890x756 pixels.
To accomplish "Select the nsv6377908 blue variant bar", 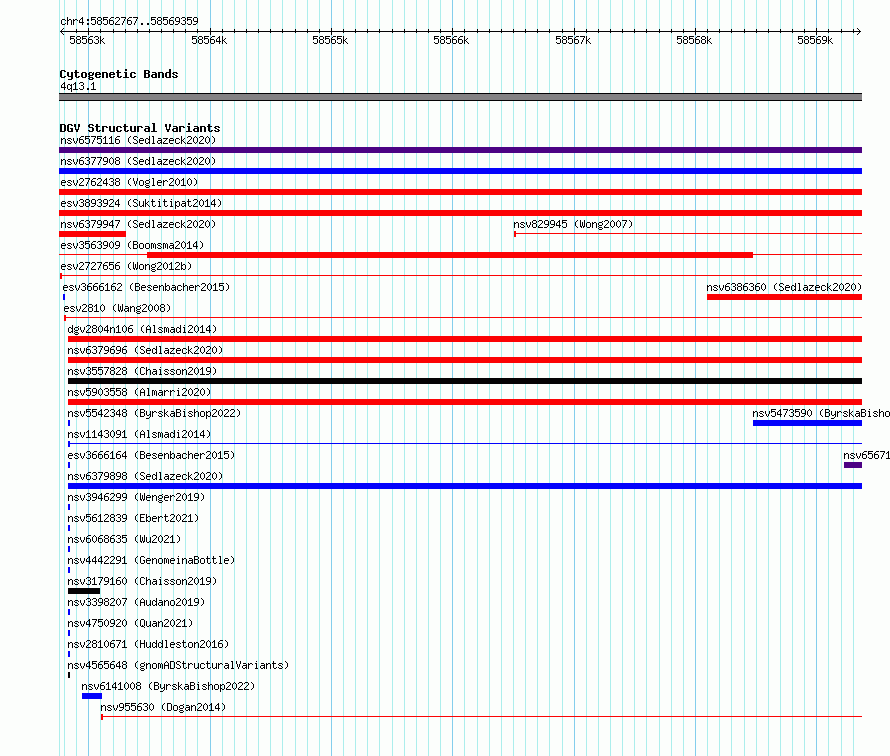I will [x=460, y=171].
